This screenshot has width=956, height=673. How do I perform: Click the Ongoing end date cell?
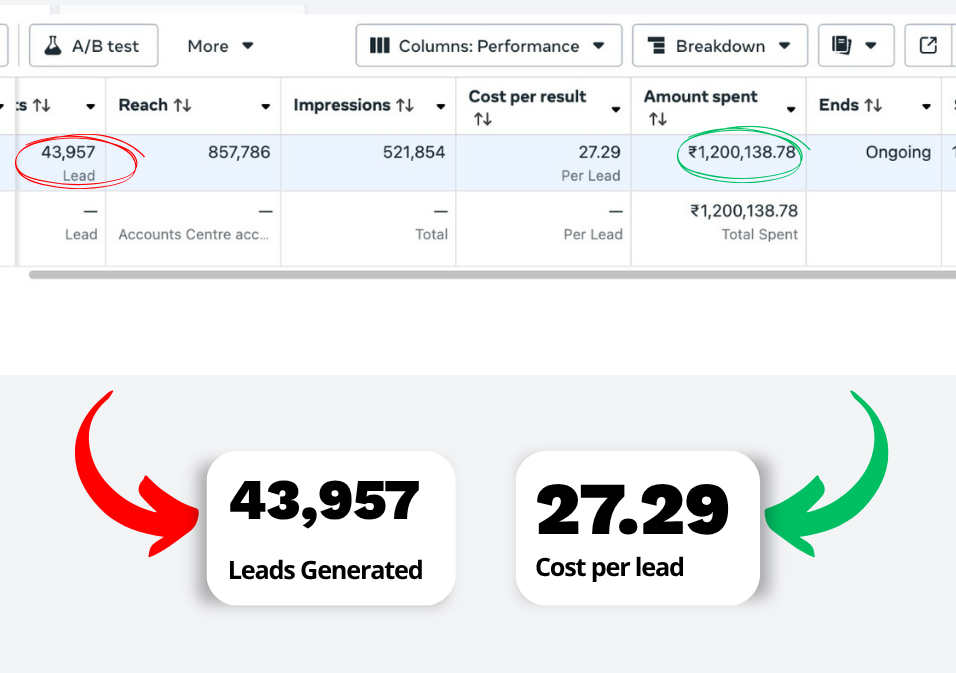pos(898,153)
